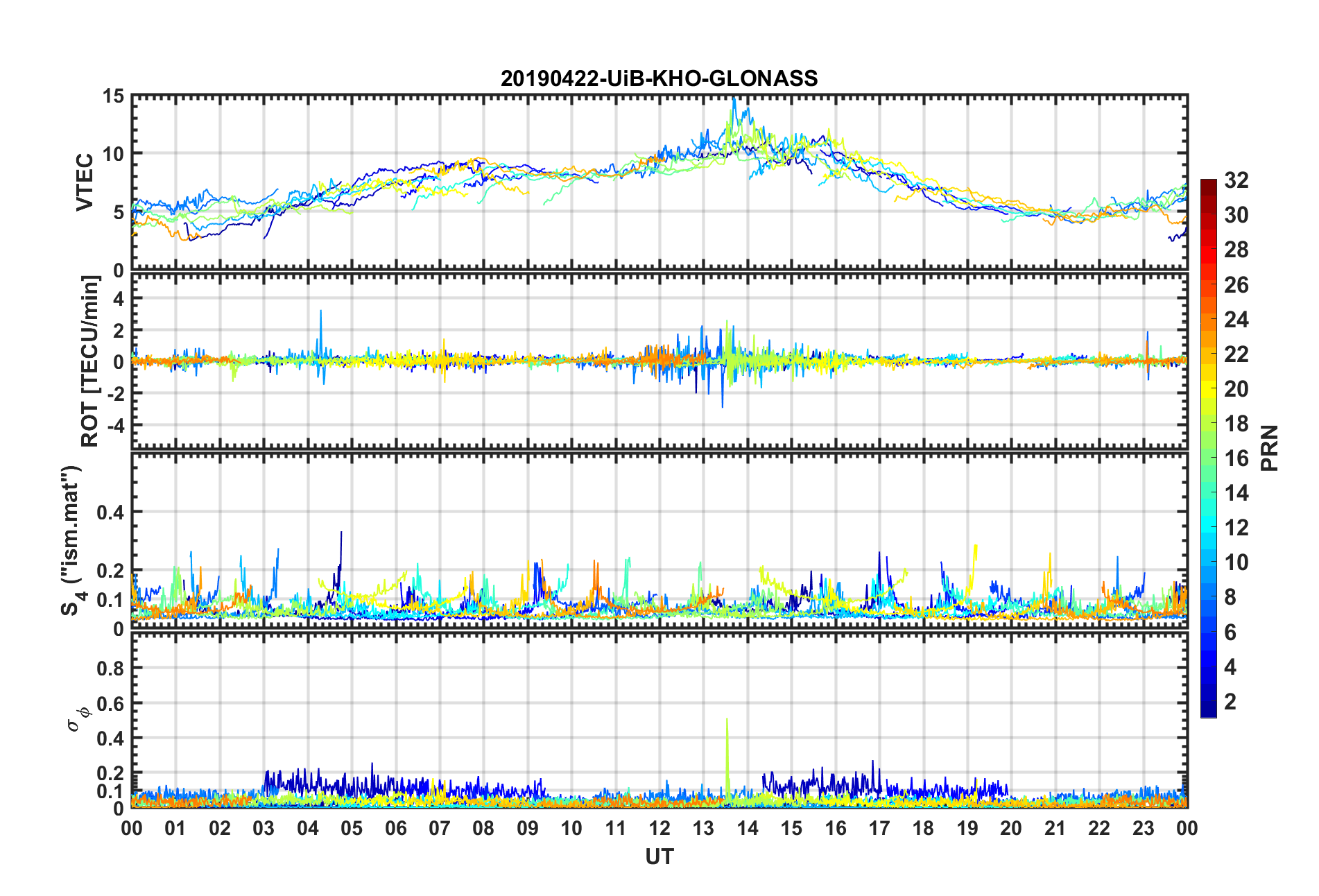Image resolution: width=1319 pixels, height=896 pixels.
Task: Click the ROT [TECU/min] axis label
Action: click(90, 361)
